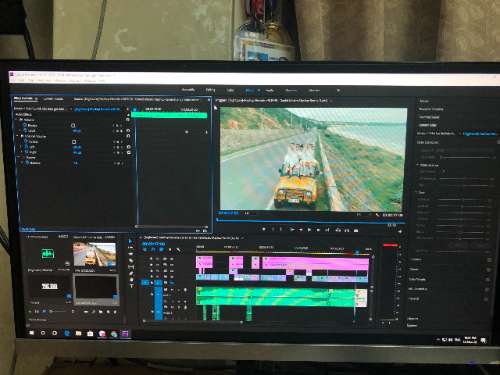This screenshot has width=500, height=375.
Task: Select the Ripple Edit tool
Action: tap(131, 254)
